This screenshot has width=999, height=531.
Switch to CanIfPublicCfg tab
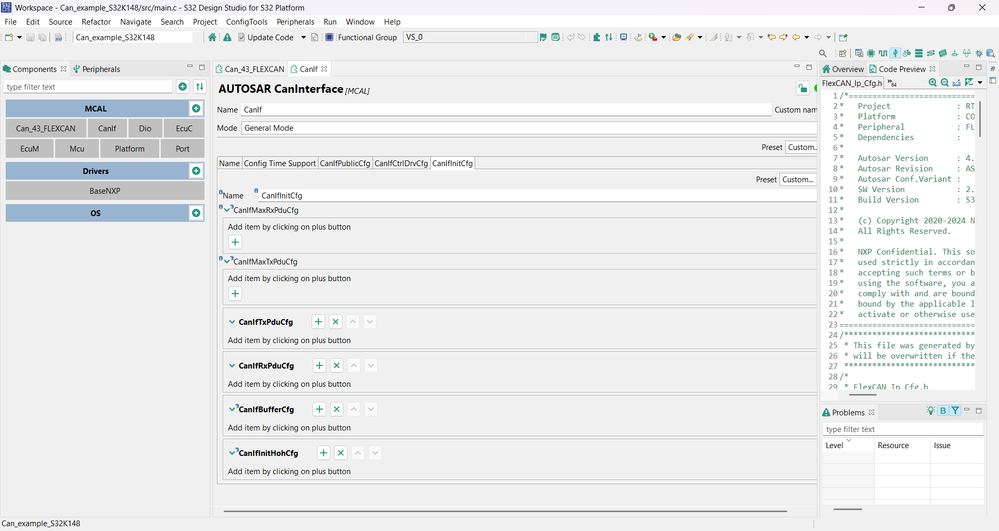tap(345, 163)
